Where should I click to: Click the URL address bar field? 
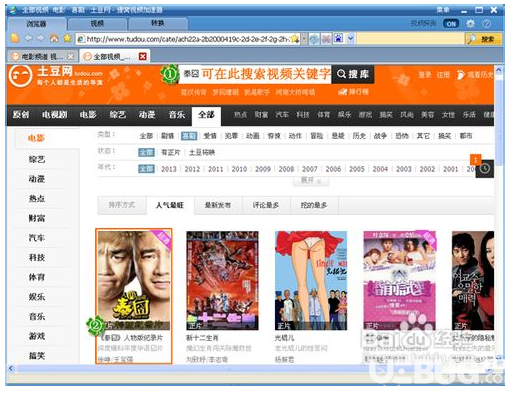coord(188,39)
